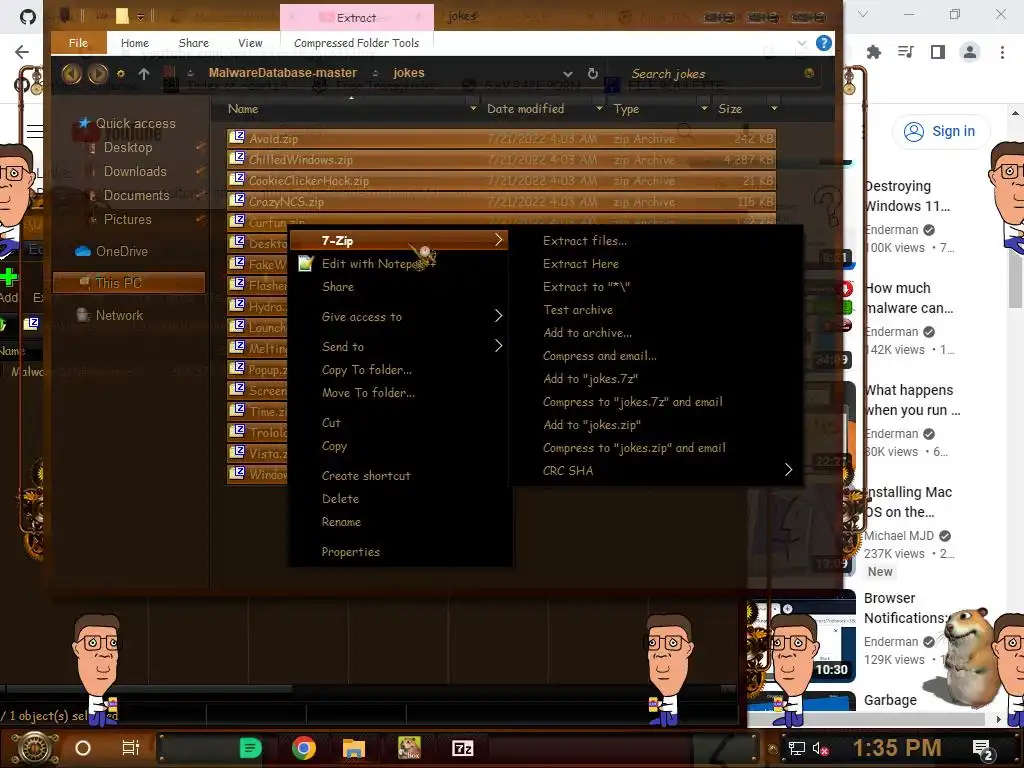Select Downloads in navigation pane
The image size is (1024, 768).
pyautogui.click(x=135, y=172)
